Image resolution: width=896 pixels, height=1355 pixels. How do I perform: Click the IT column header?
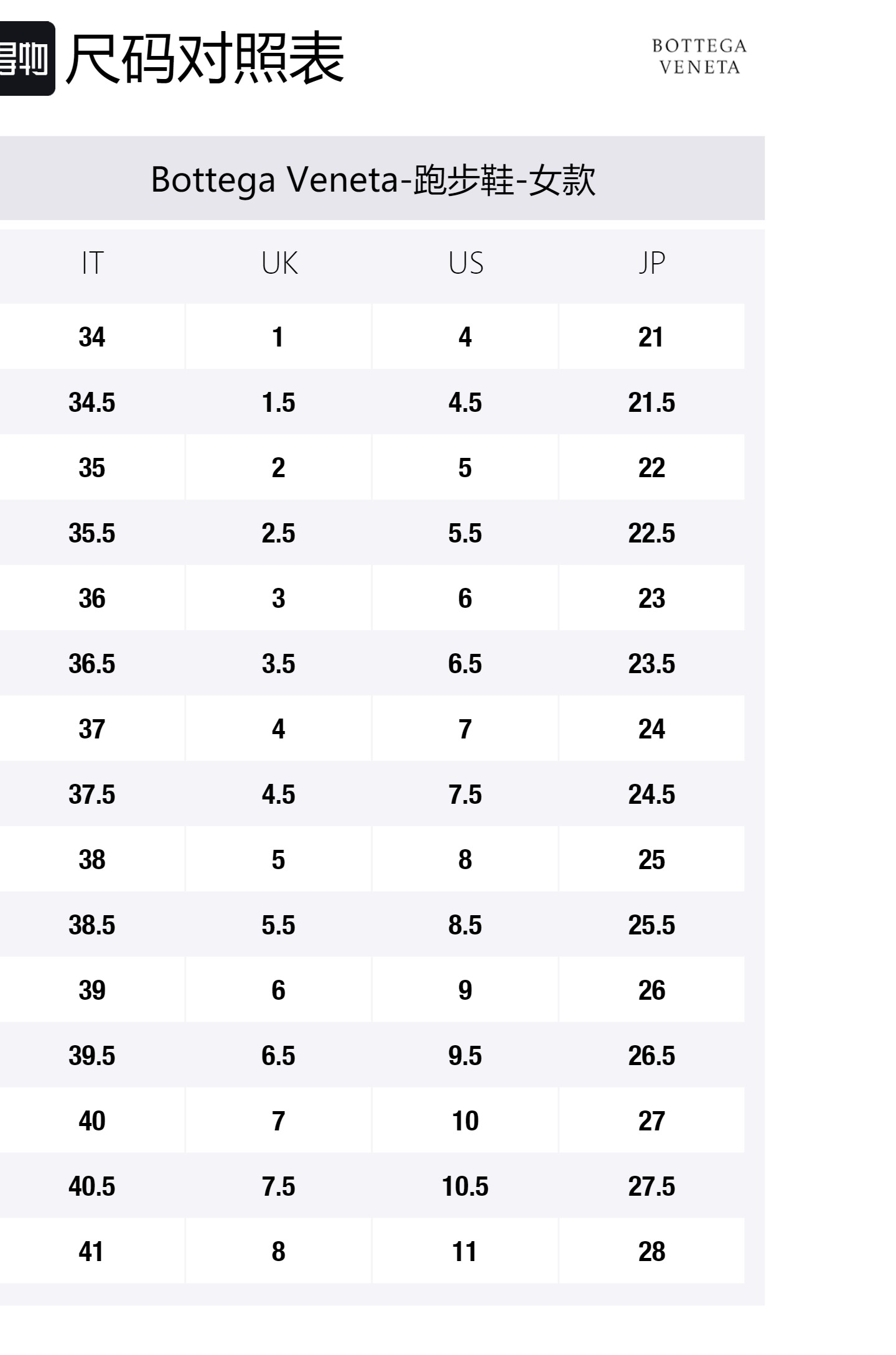click(92, 263)
